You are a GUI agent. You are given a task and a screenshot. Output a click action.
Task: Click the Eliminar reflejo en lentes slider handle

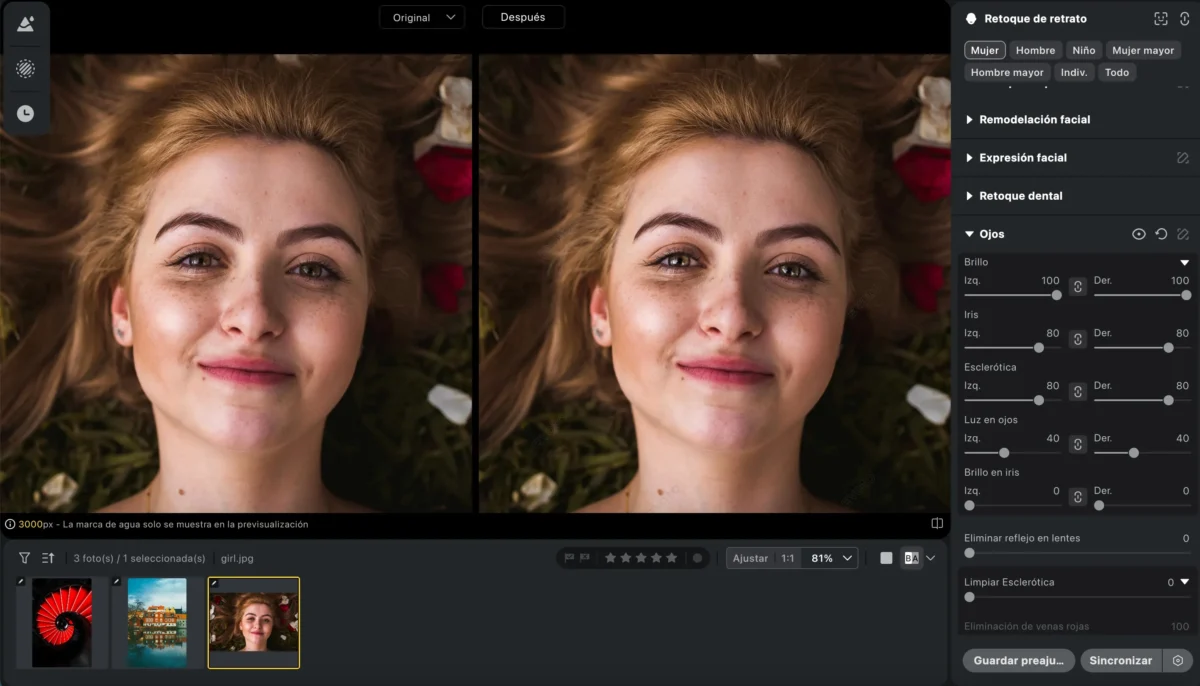pos(969,553)
